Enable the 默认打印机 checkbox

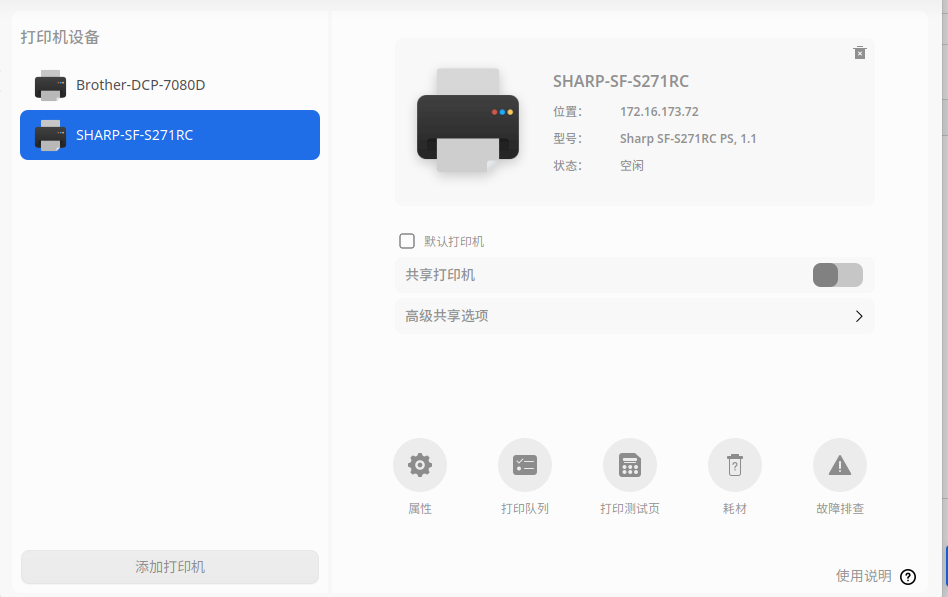click(407, 241)
